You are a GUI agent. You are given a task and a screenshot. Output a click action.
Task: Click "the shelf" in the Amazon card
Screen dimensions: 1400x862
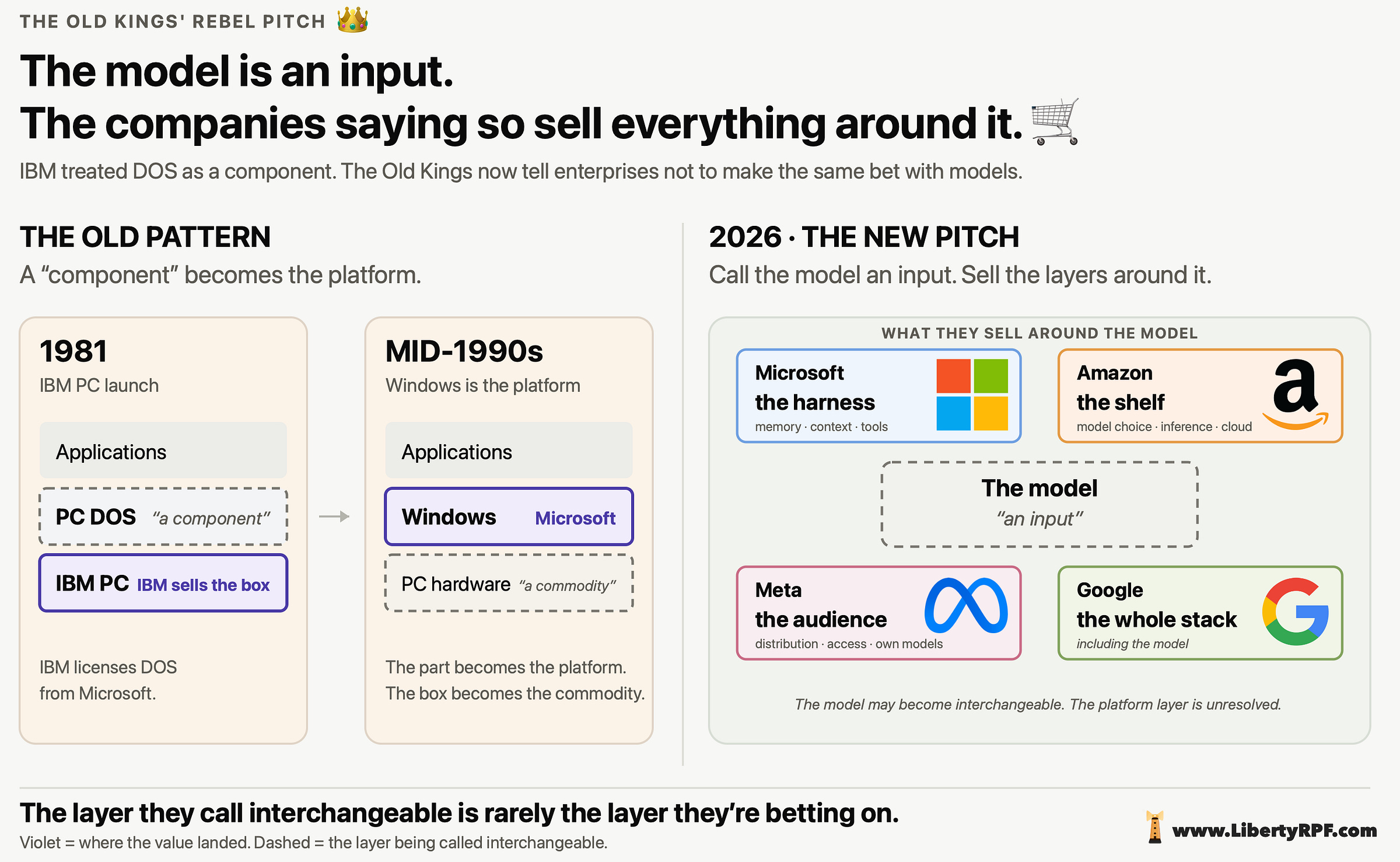1121,403
